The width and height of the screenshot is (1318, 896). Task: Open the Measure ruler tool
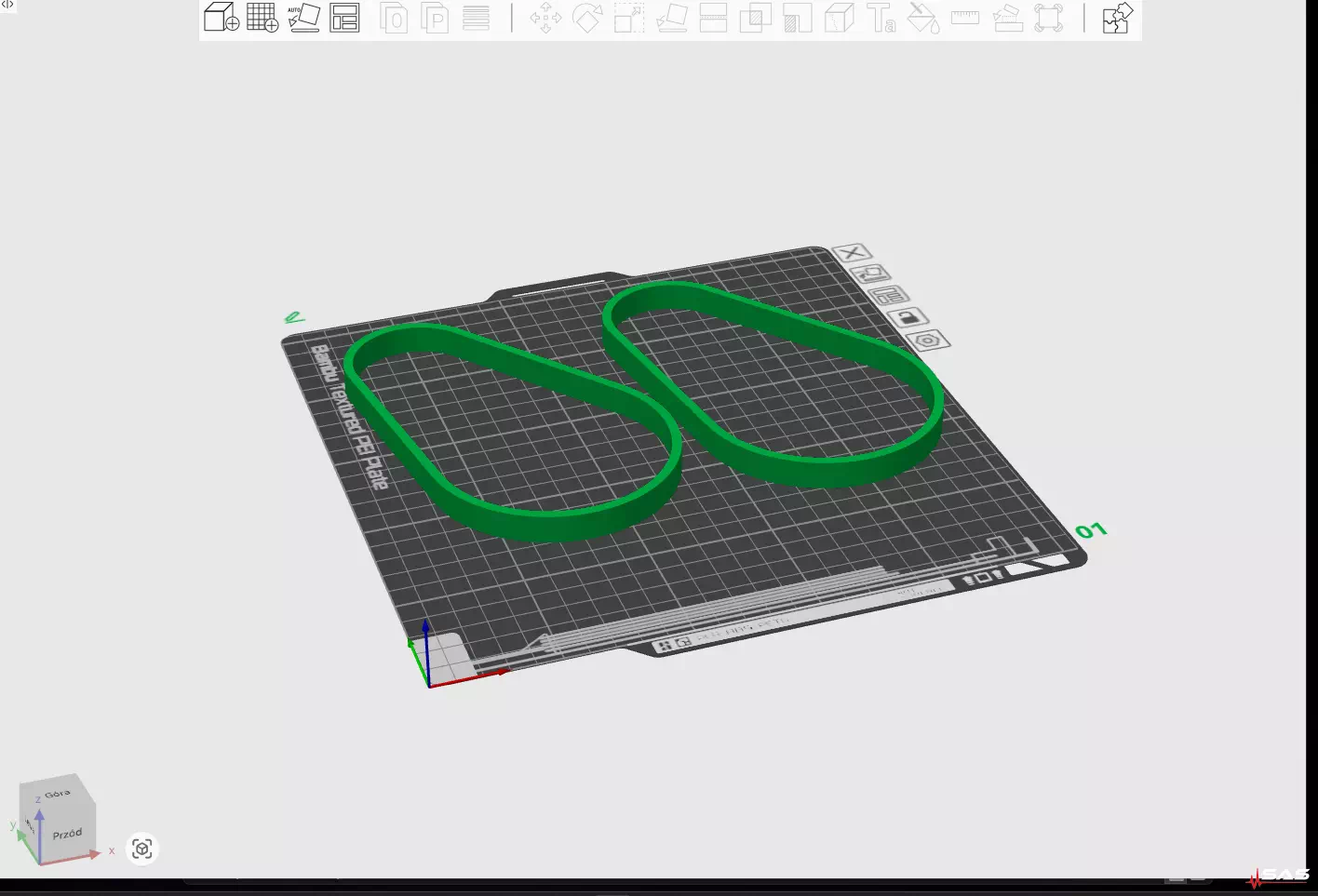[x=964, y=19]
